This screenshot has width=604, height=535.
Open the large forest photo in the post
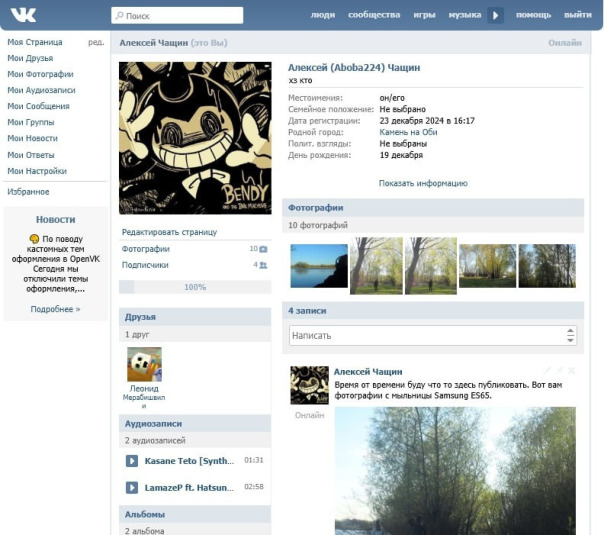(x=455, y=471)
